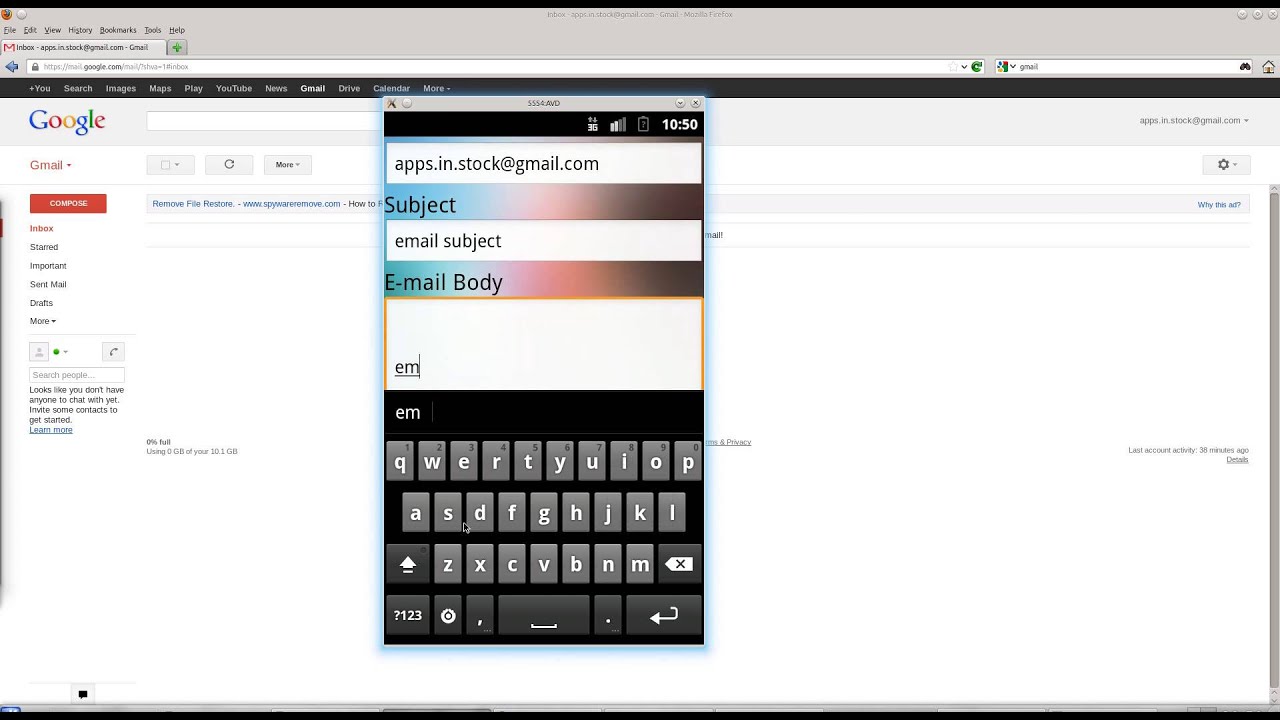
Task: Open the More actions dropdown in Gmail toolbar
Action: (x=287, y=164)
